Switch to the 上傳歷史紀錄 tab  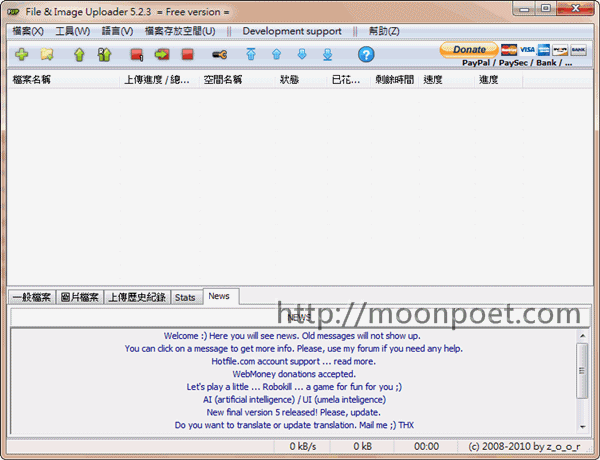click(137, 297)
